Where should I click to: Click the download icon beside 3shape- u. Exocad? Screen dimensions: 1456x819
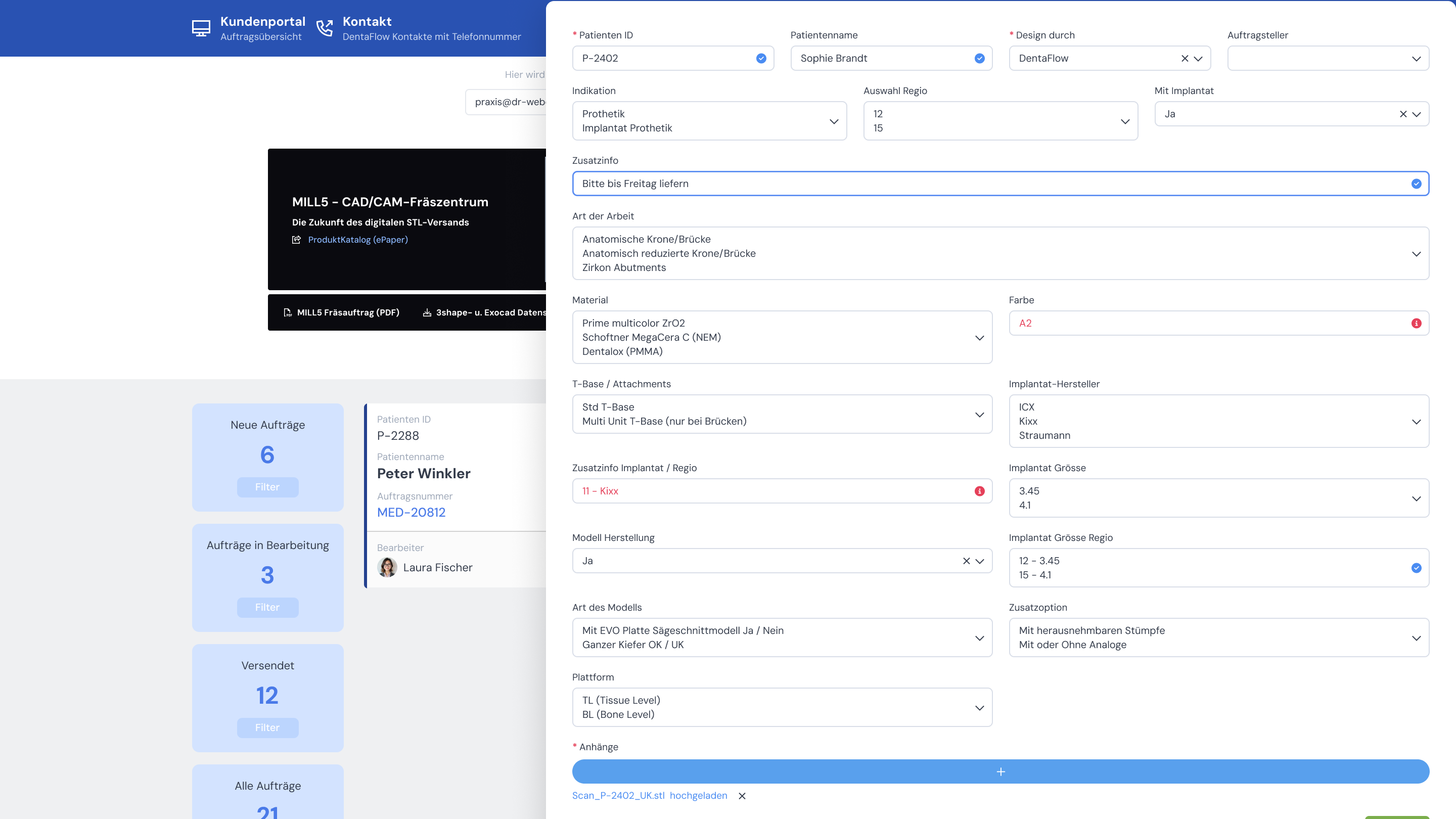point(427,312)
